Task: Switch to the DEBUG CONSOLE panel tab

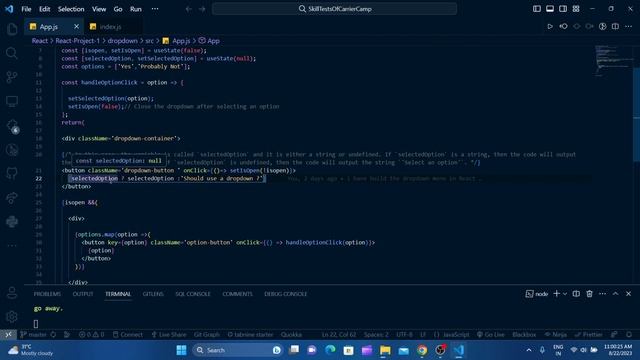Action: (x=285, y=294)
